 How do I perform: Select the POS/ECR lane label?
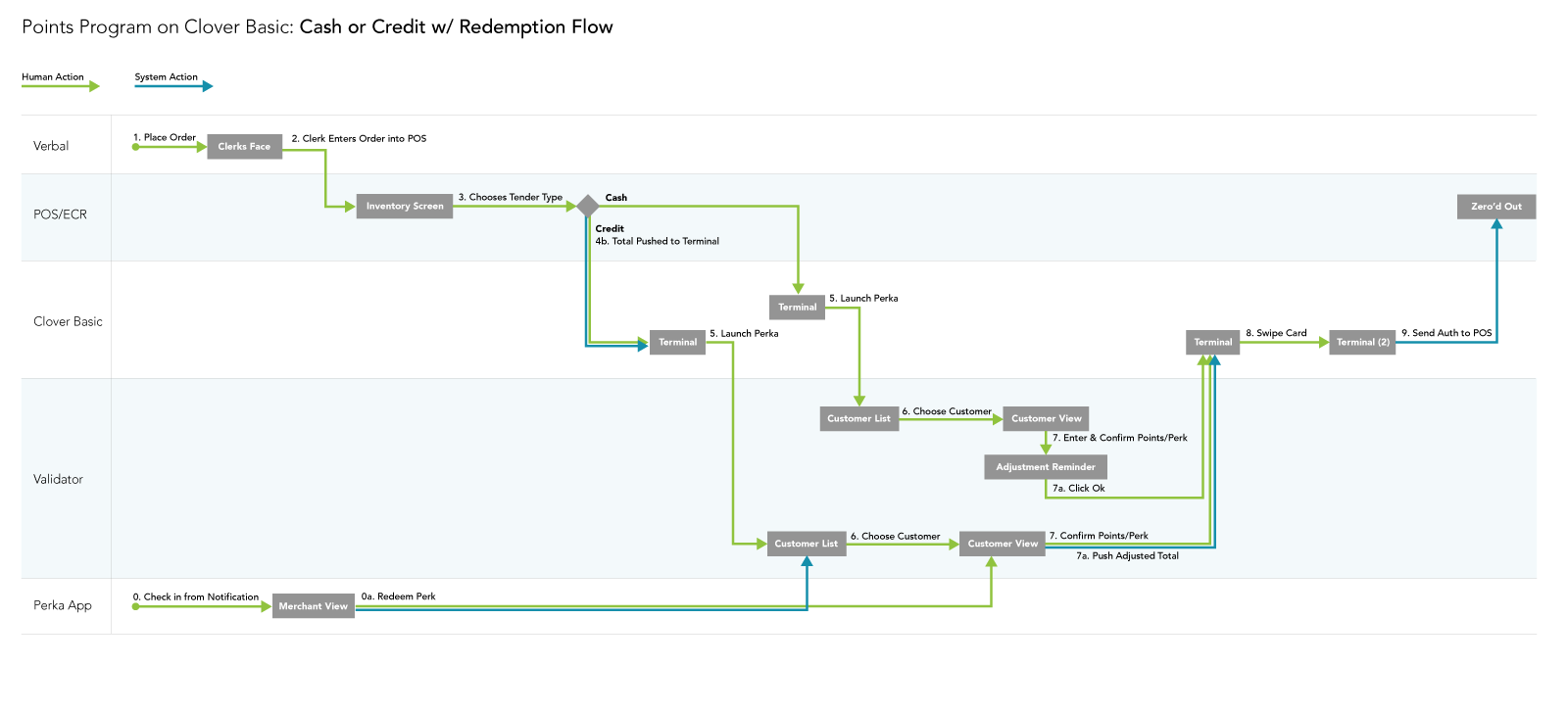tap(60, 214)
